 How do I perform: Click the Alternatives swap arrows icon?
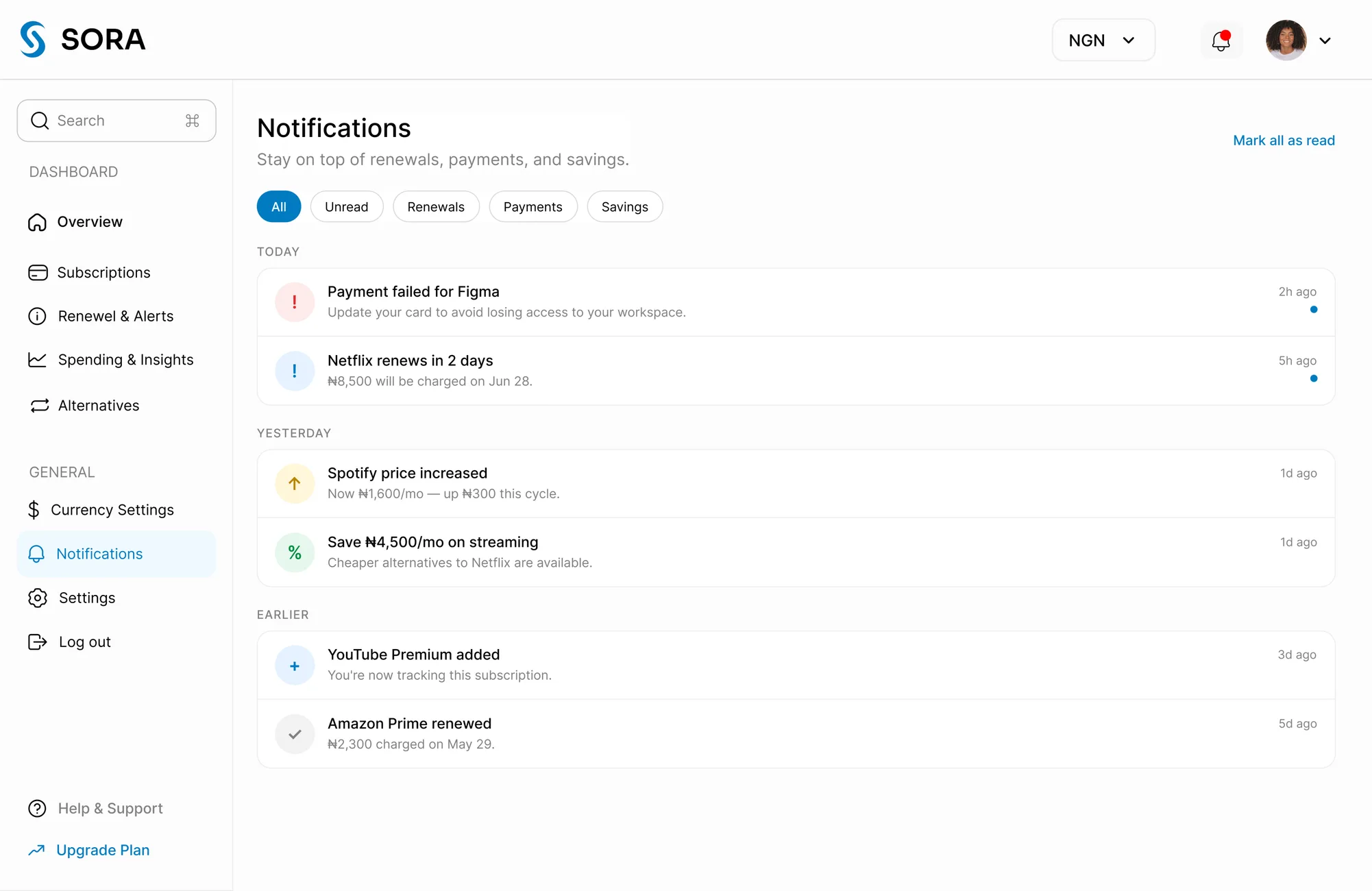(x=40, y=406)
